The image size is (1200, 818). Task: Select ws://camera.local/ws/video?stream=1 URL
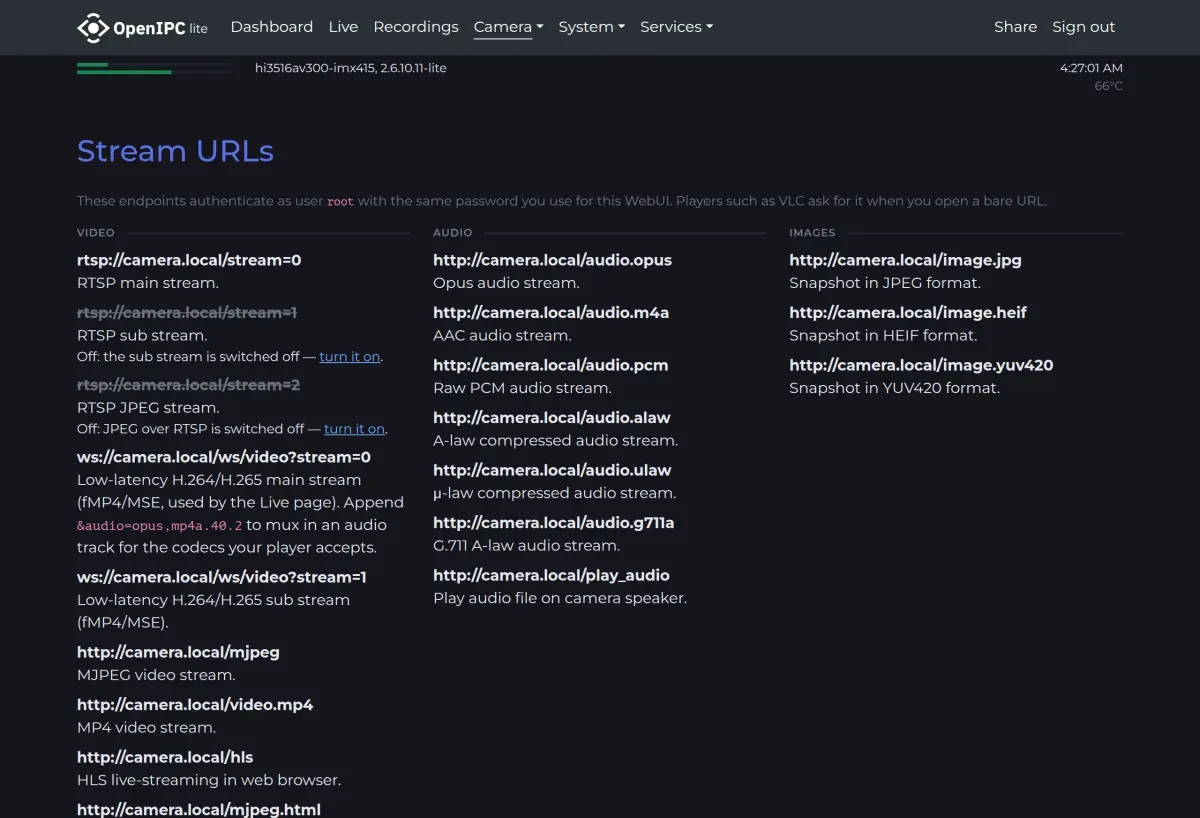click(222, 577)
